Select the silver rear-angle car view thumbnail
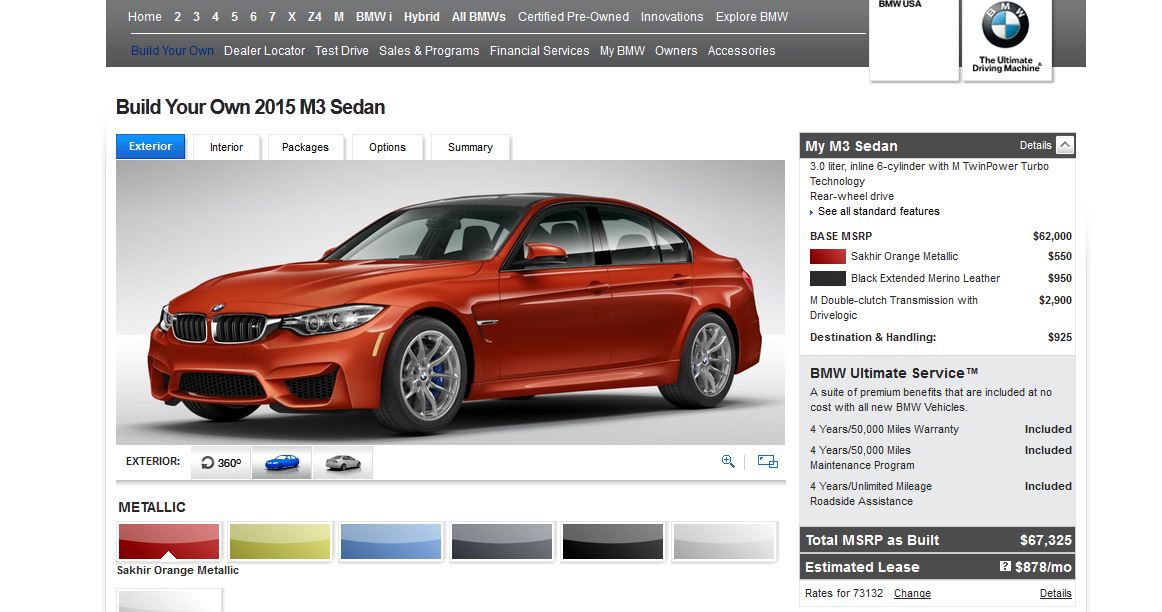This screenshot has height=612, width=1162. pos(343,463)
